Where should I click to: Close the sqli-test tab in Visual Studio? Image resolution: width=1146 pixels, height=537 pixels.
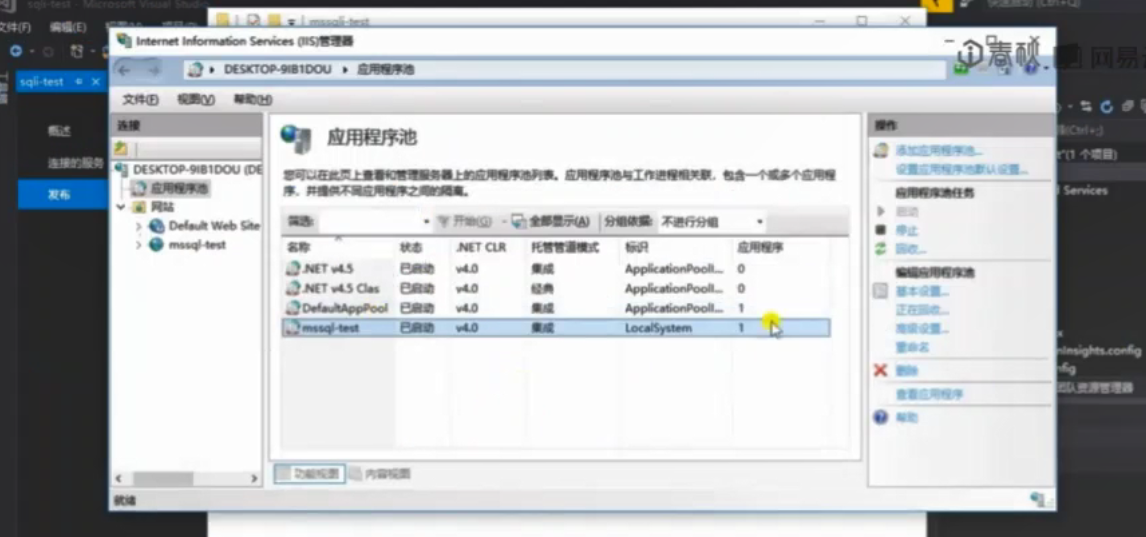point(95,82)
